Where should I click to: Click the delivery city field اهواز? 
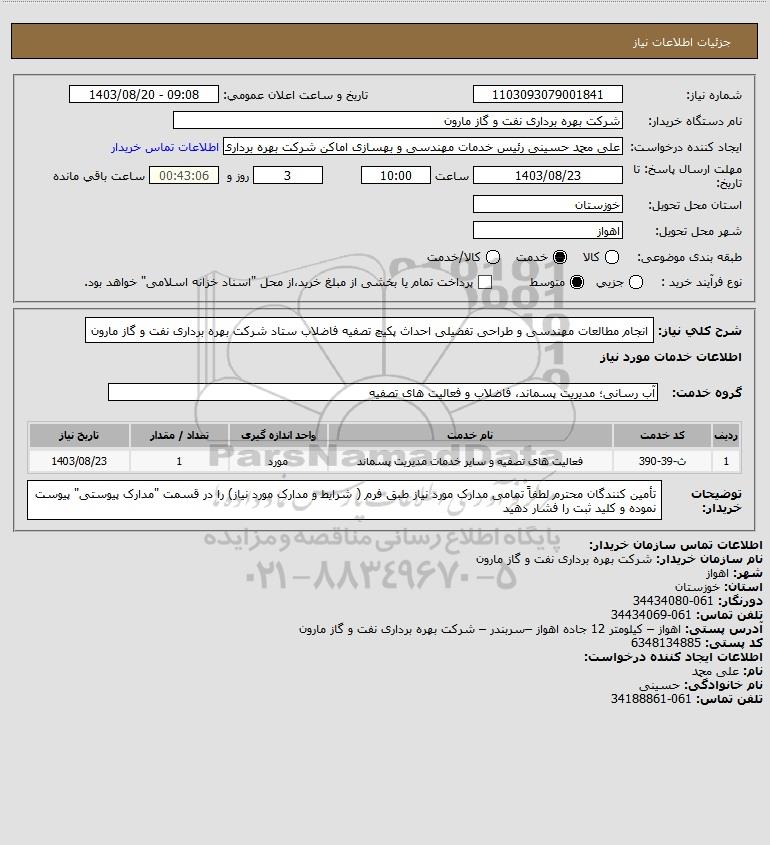(547, 231)
